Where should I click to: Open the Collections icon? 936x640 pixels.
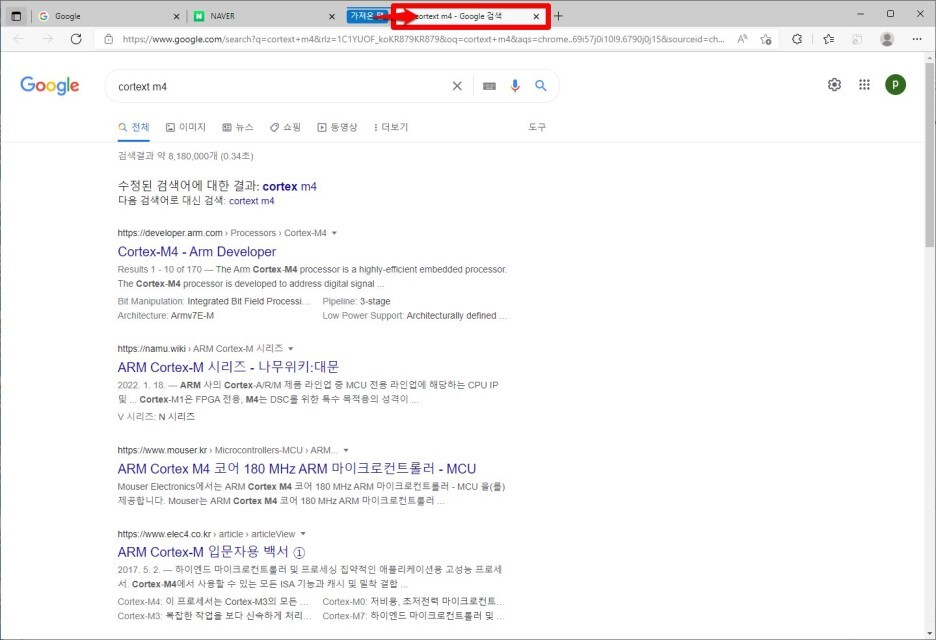857,39
